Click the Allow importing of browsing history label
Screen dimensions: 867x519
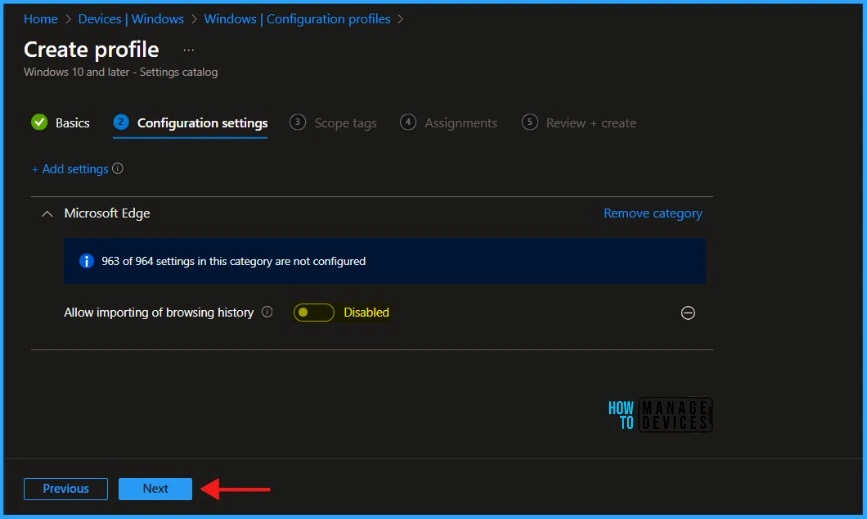(x=159, y=312)
